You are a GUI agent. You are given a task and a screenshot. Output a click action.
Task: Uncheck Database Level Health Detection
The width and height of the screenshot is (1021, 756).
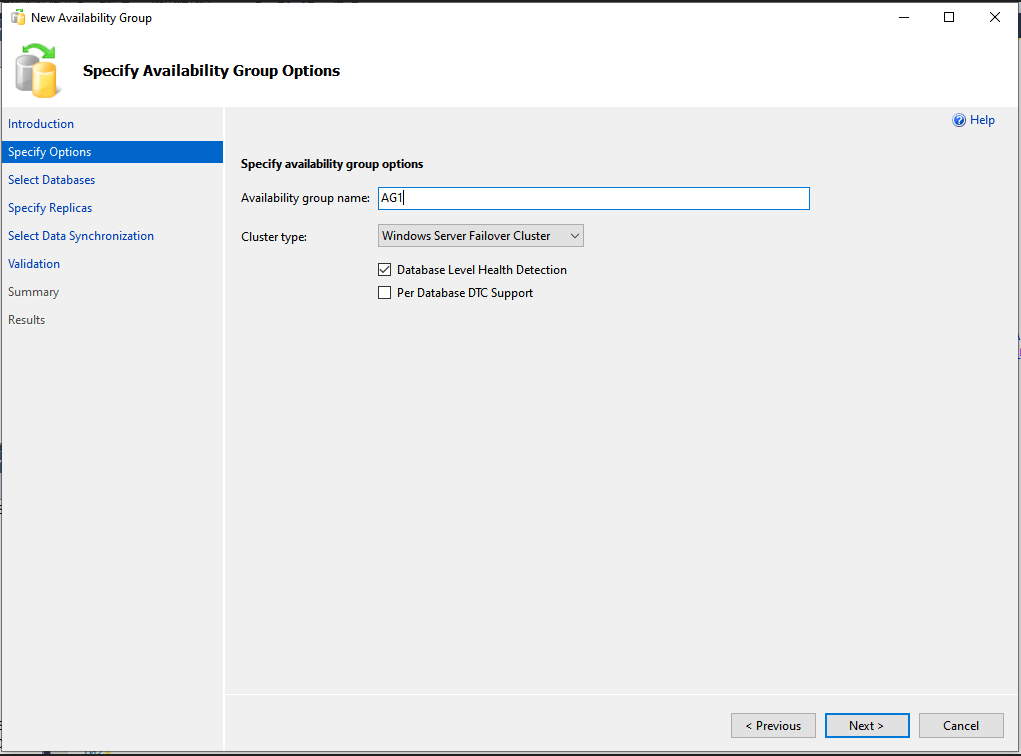click(x=385, y=270)
